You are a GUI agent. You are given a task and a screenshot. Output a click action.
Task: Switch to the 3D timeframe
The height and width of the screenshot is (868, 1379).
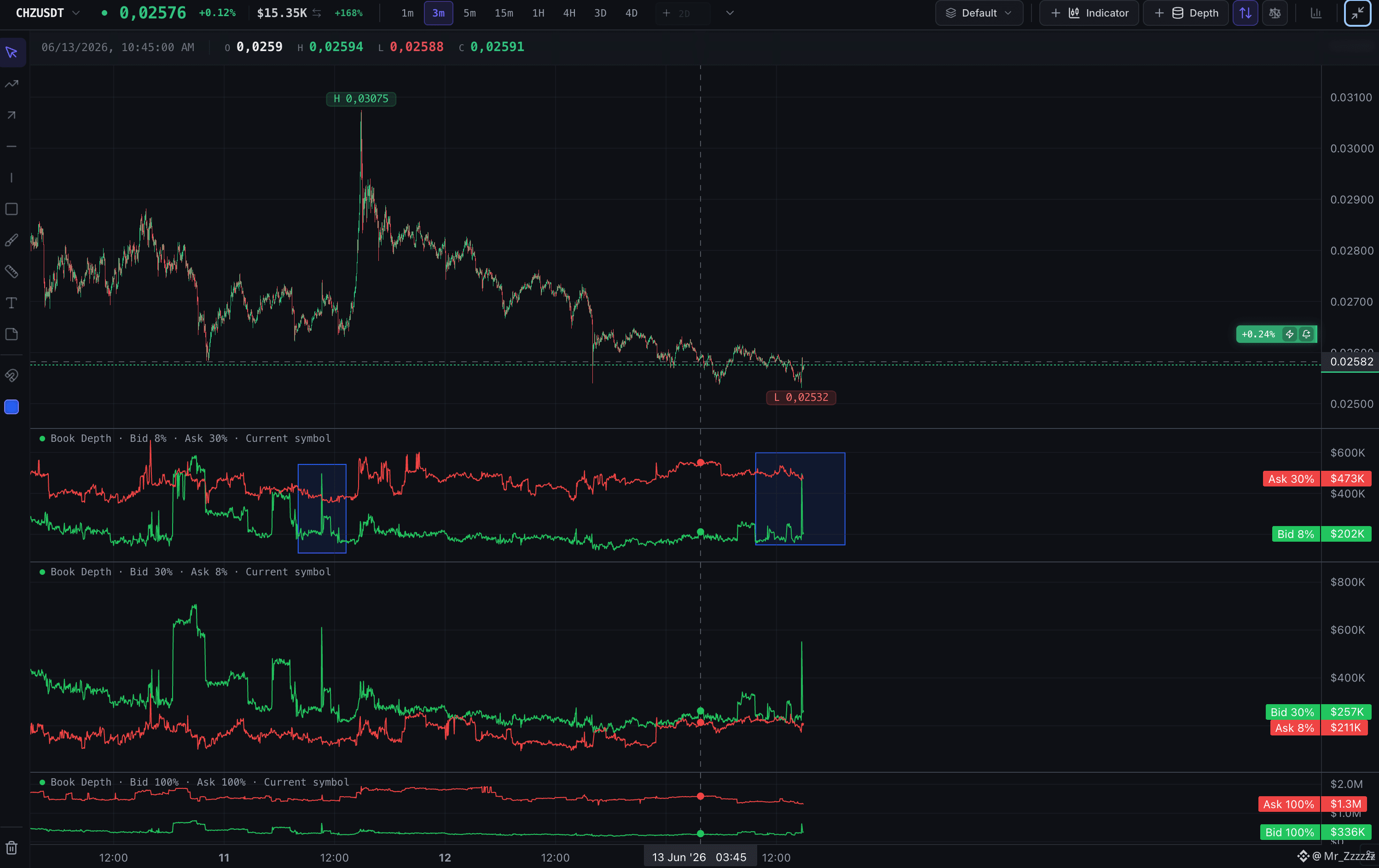click(x=600, y=12)
